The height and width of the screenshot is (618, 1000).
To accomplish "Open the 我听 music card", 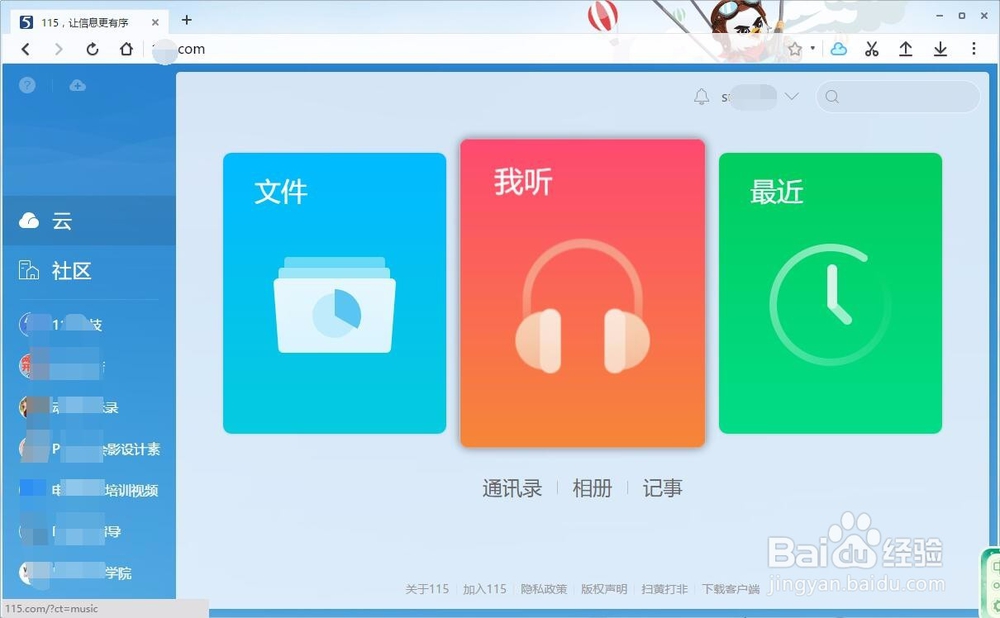I will 582,293.
